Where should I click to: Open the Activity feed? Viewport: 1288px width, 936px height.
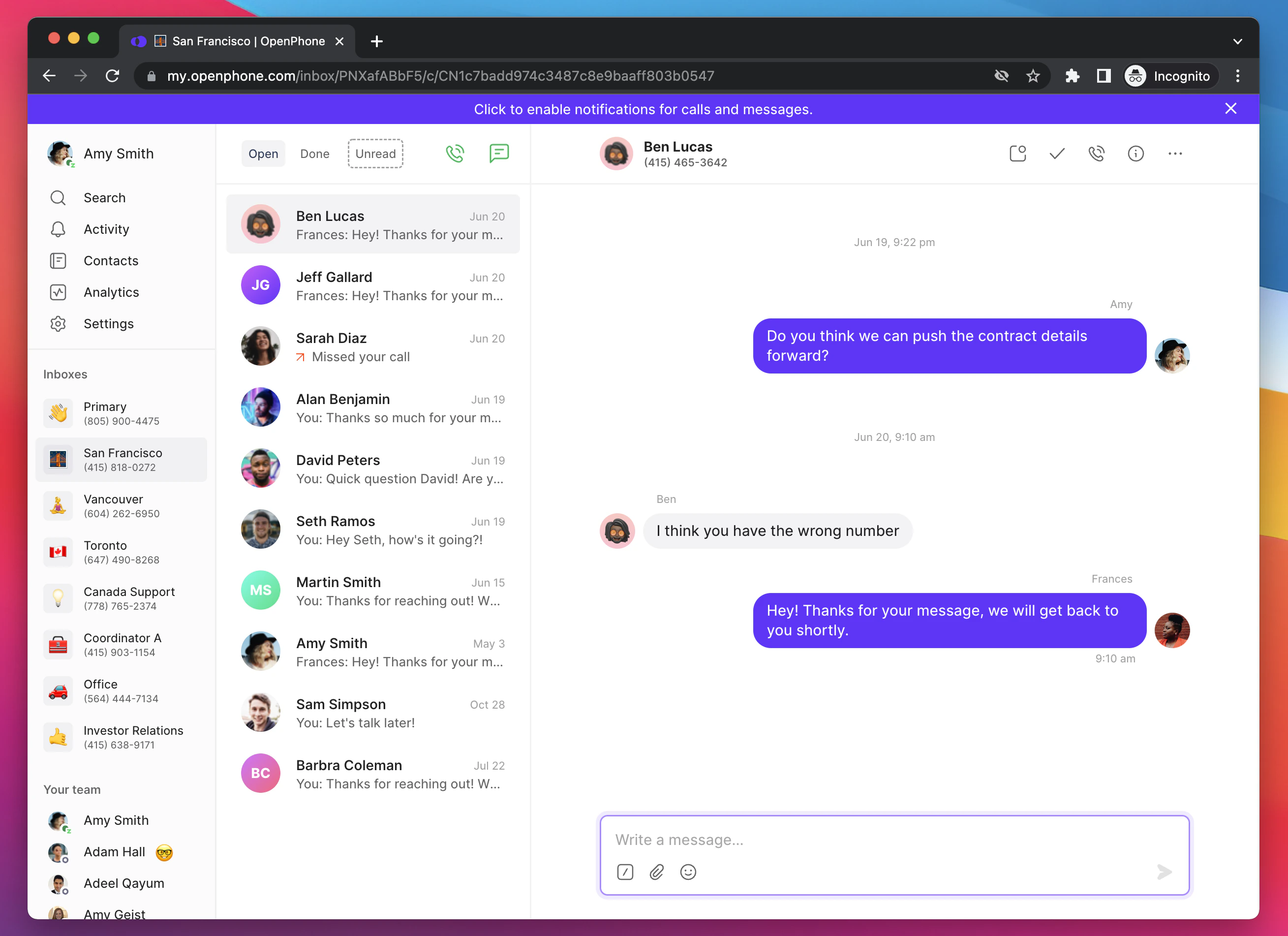pos(106,229)
